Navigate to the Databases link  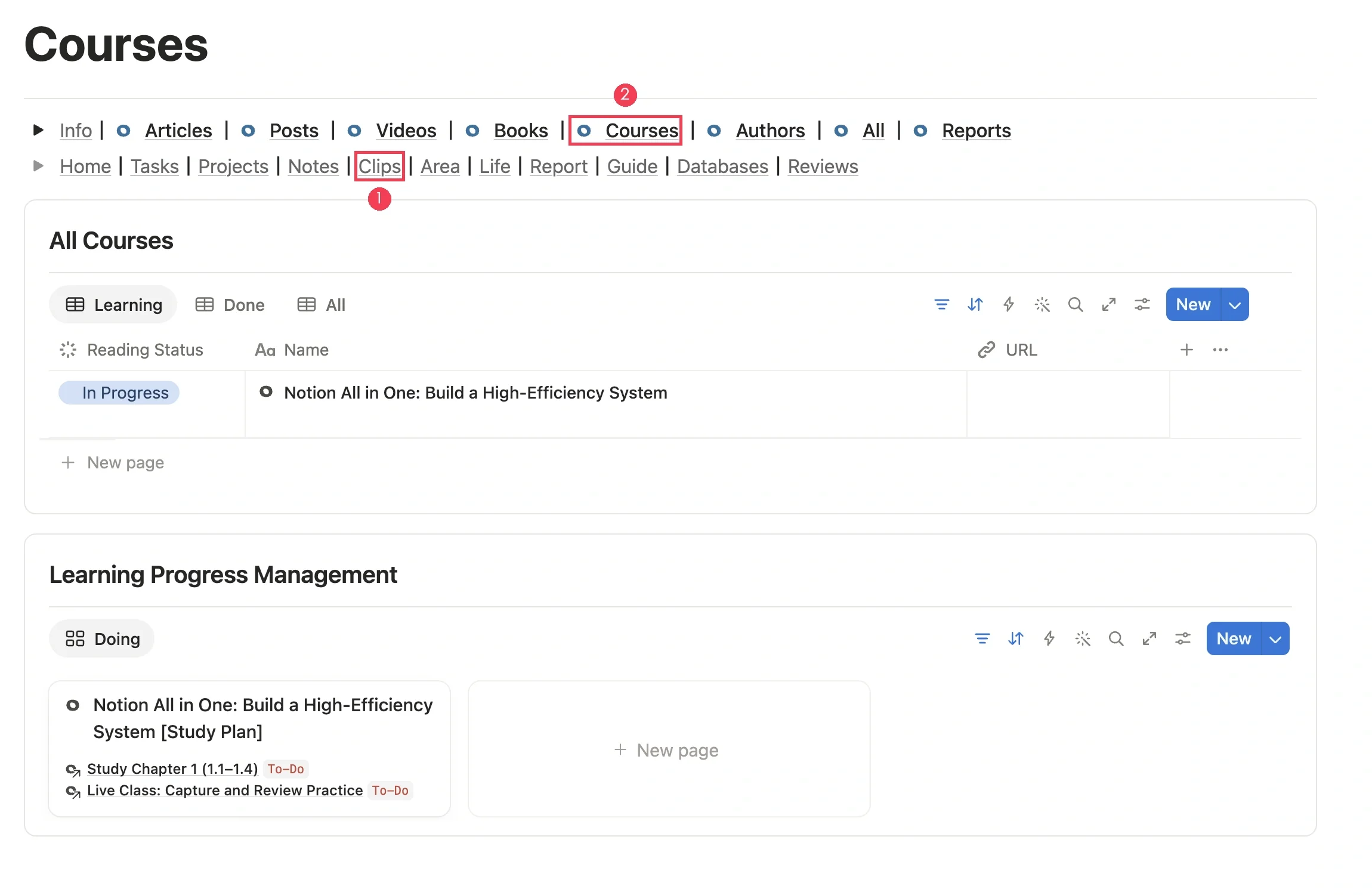tap(722, 166)
